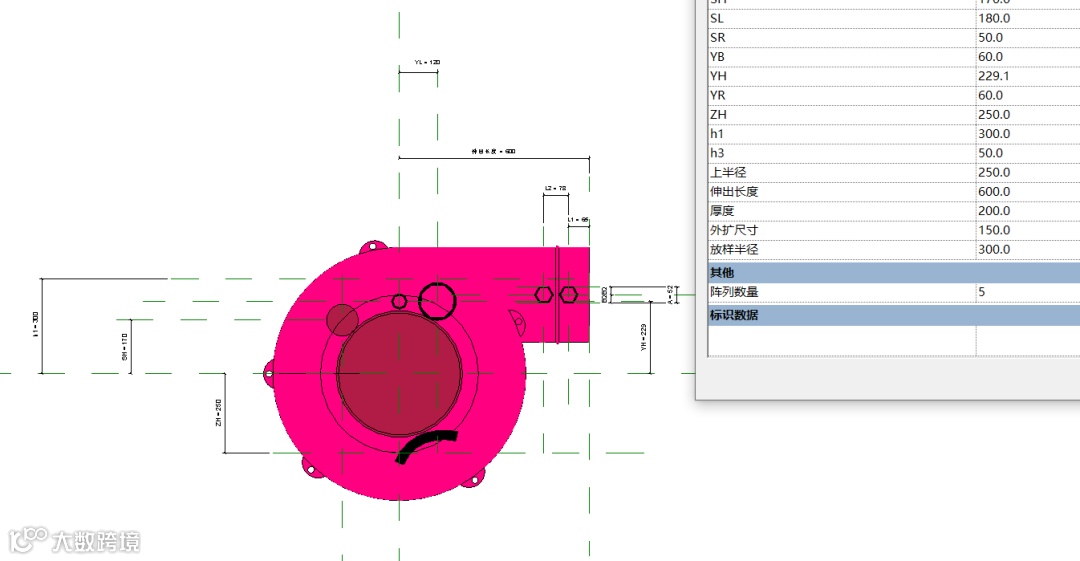The height and width of the screenshot is (561, 1080).
Task: Select the YL = 120 dimension label
Action: click(427, 62)
